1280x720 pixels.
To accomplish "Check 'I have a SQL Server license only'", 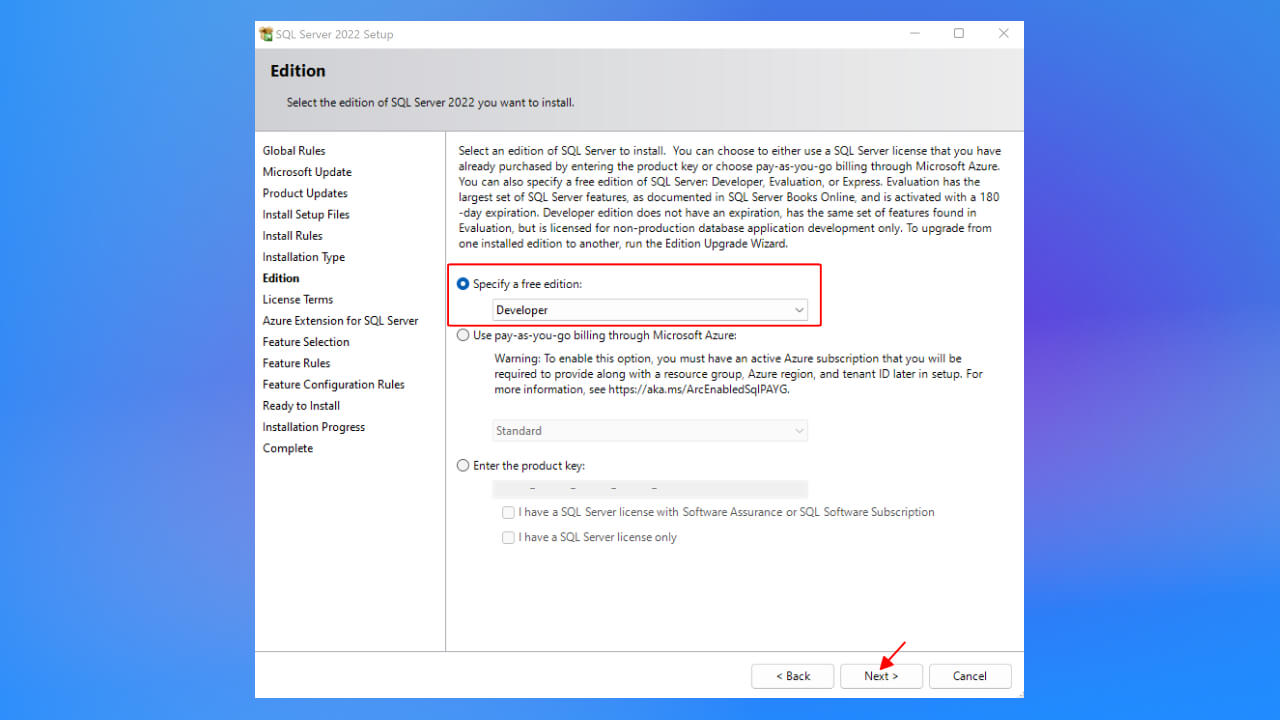I will click(509, 538).
